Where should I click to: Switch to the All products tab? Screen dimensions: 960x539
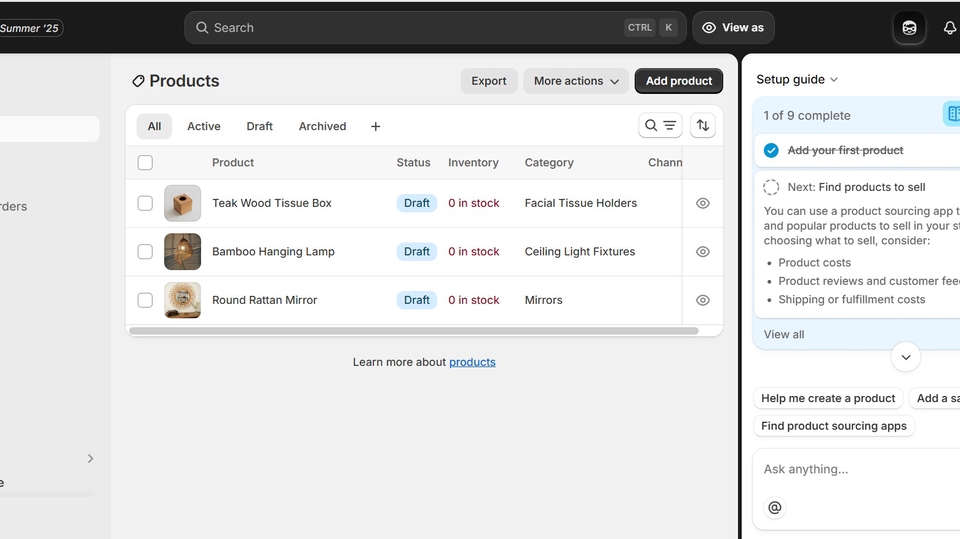[154, 126]
